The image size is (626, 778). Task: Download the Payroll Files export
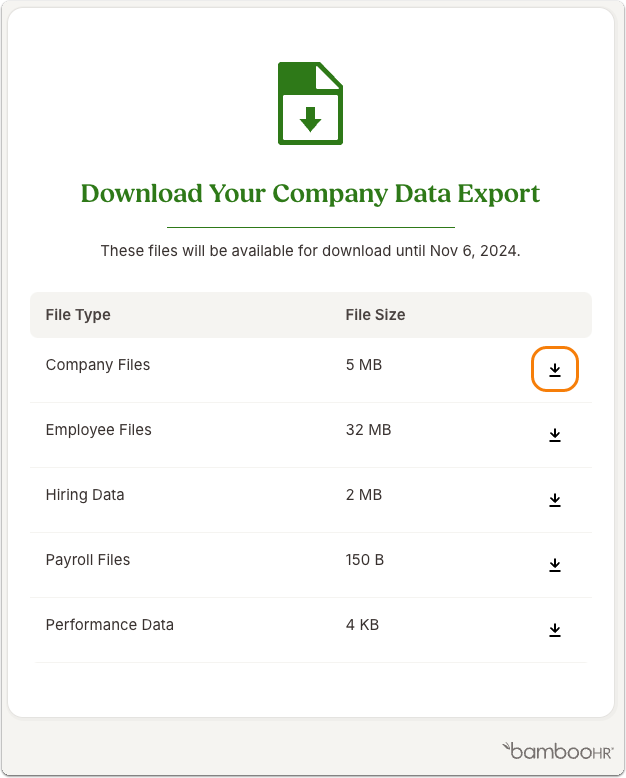coord(555,565)
